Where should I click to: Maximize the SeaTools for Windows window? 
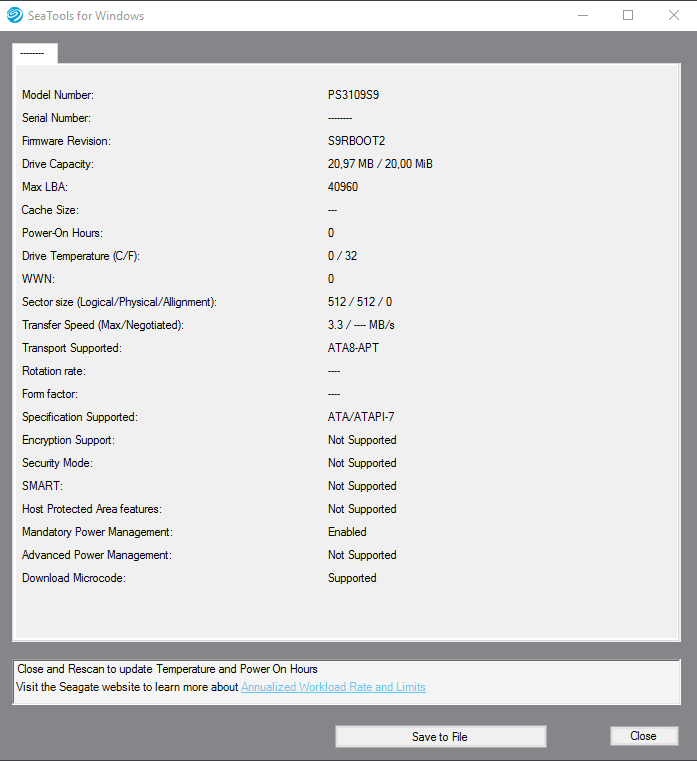pos(628,16)
